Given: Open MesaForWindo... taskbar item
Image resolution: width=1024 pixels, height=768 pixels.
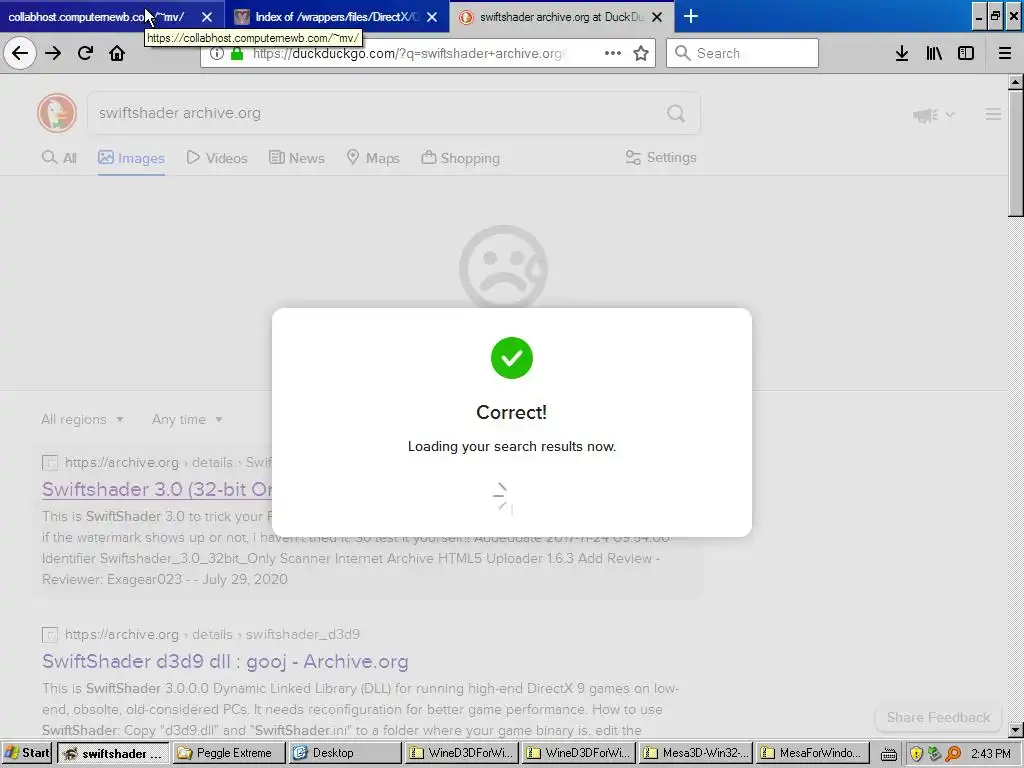Looking at the screenshot, I should coord(813,753).
